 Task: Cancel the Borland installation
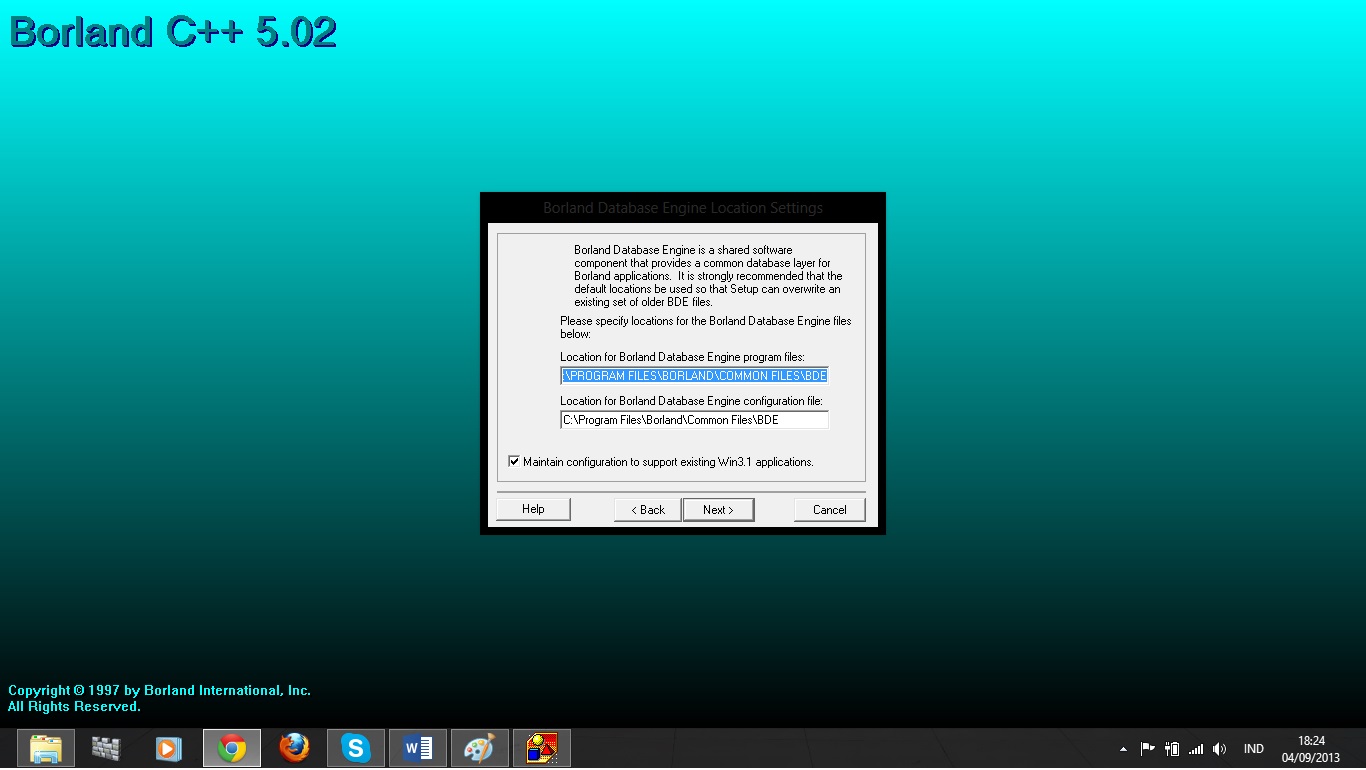[829, 509]
